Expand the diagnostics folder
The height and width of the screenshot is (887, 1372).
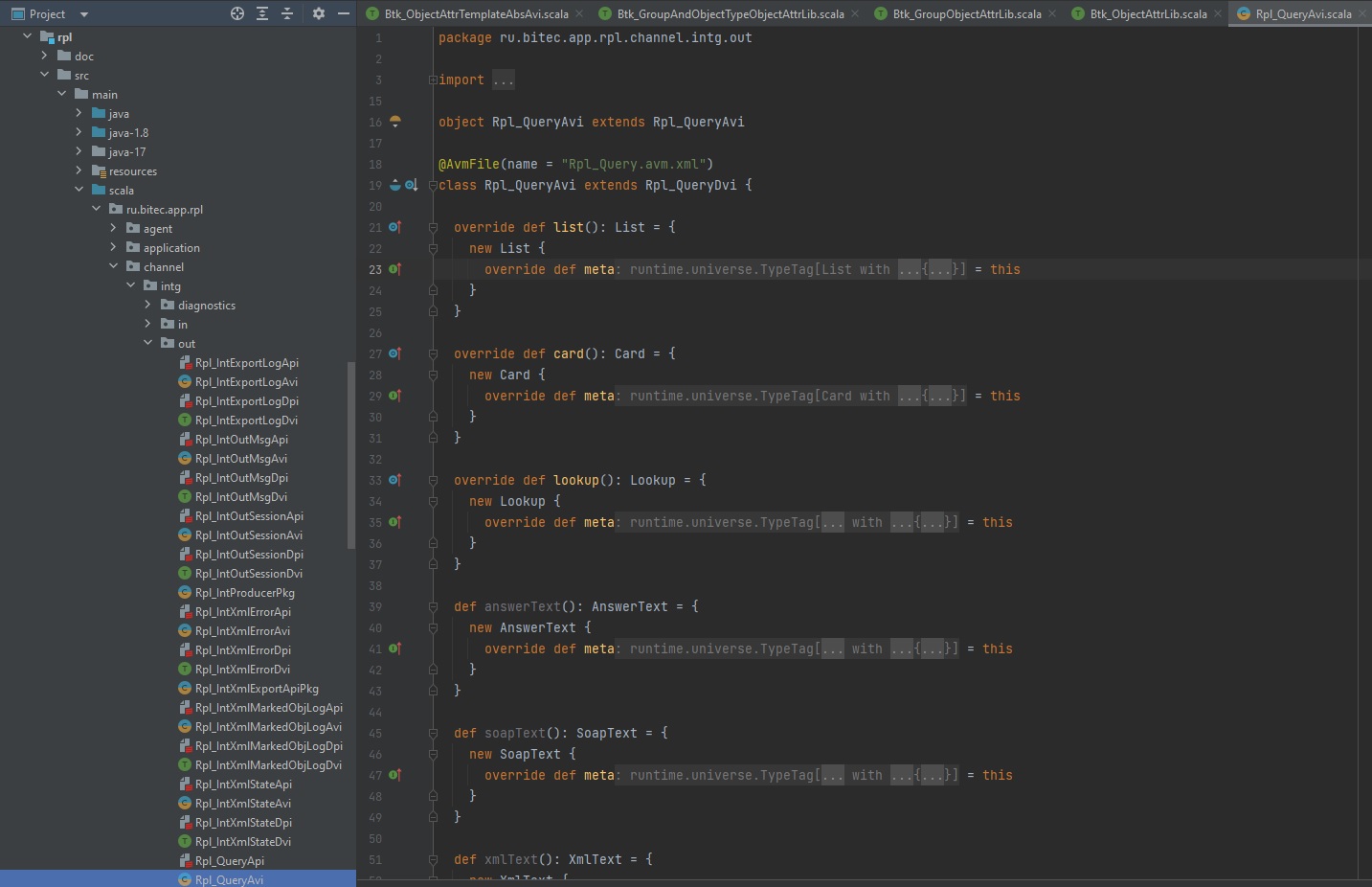(x=147, y=305)
